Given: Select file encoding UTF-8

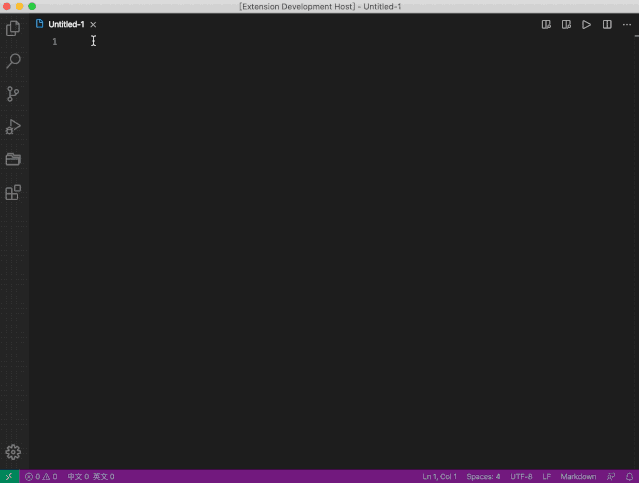Looking at the screenshot, I should coord(521,476).
